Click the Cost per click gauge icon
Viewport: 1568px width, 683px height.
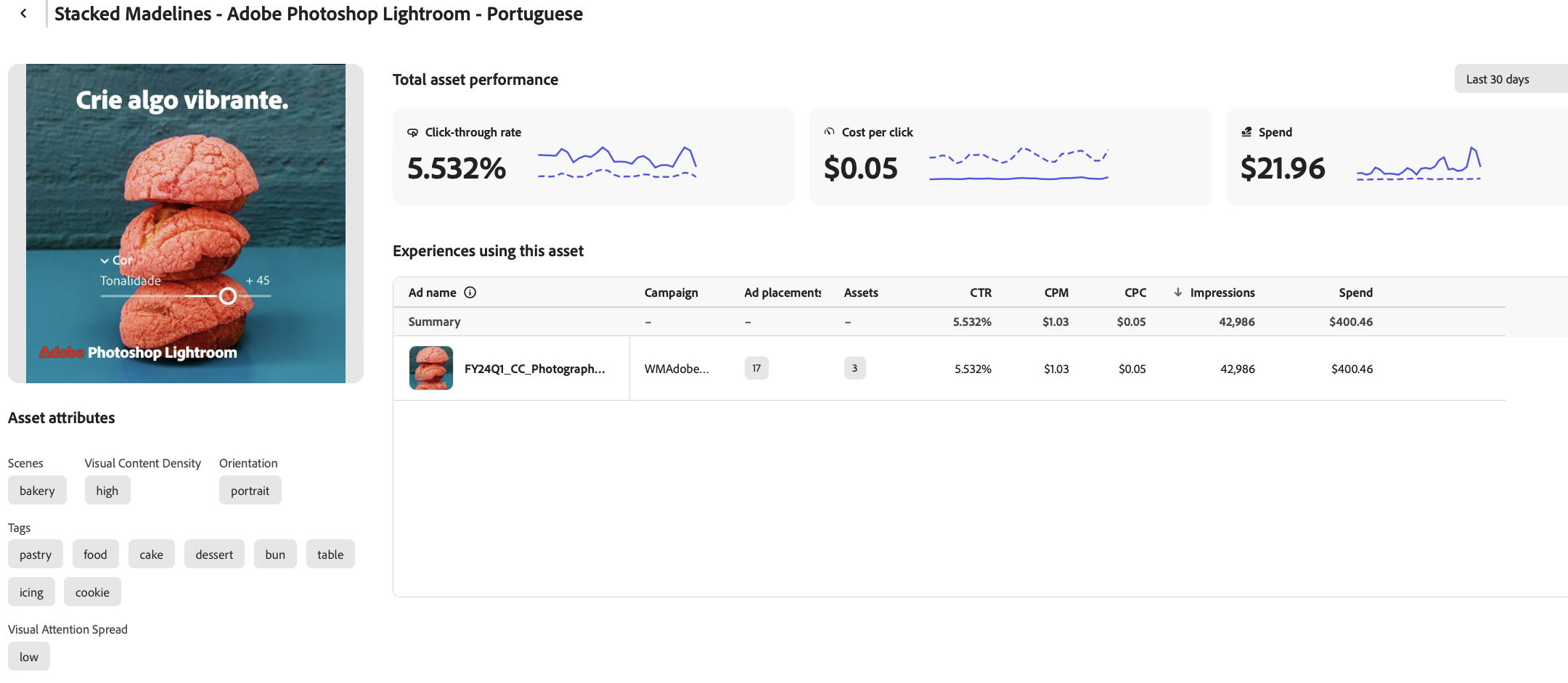[829, 132]
